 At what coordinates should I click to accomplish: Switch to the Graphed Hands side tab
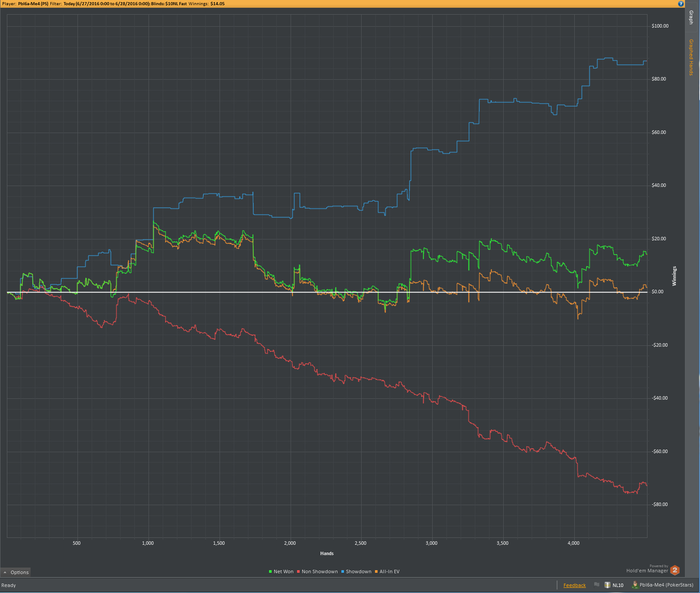pos(691,57)
